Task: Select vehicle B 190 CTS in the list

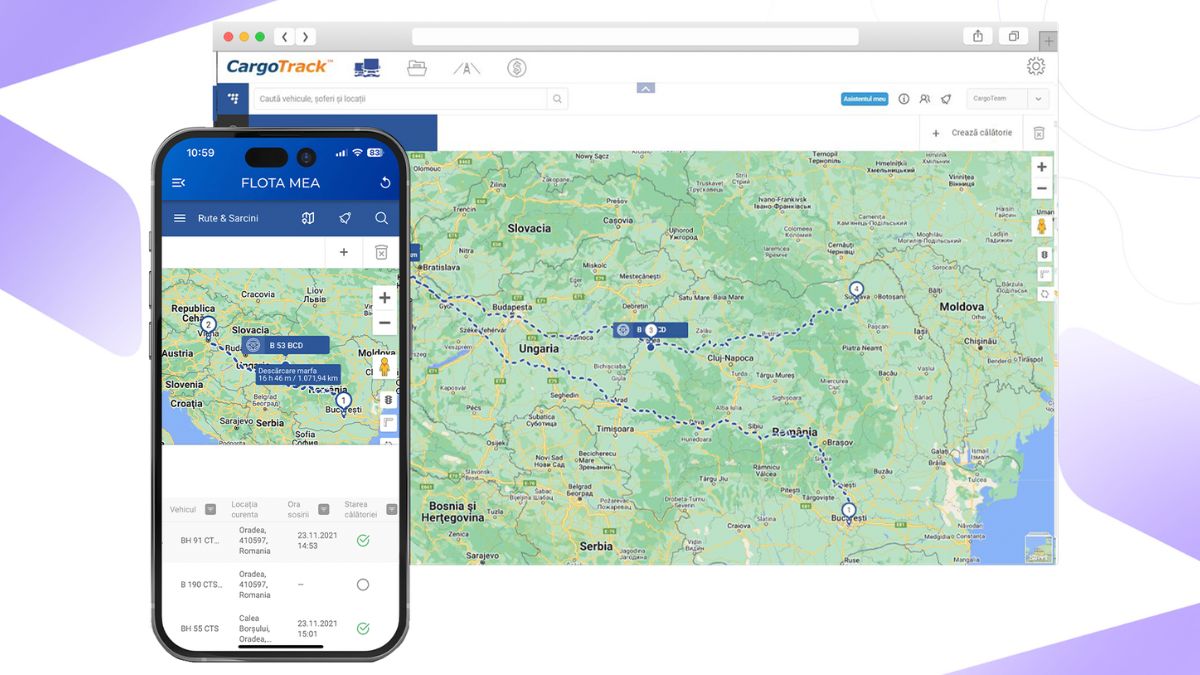Action: tap(201, 584)
